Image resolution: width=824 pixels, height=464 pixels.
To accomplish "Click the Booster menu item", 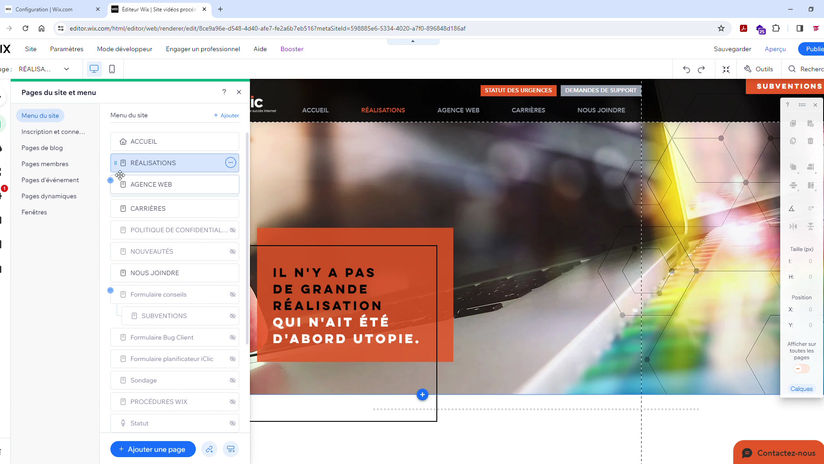I will coord(292,49).
